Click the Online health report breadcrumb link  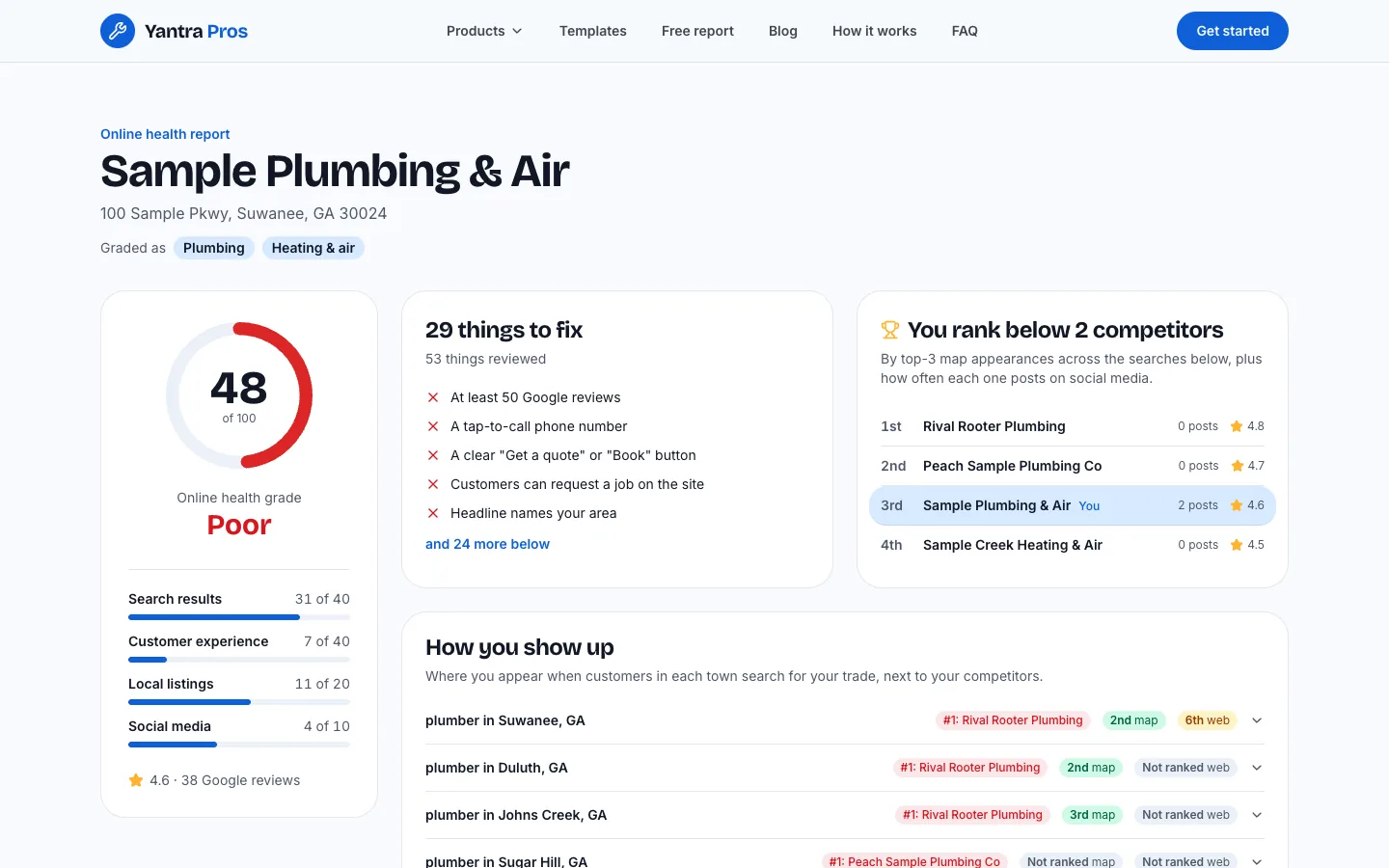165,134
